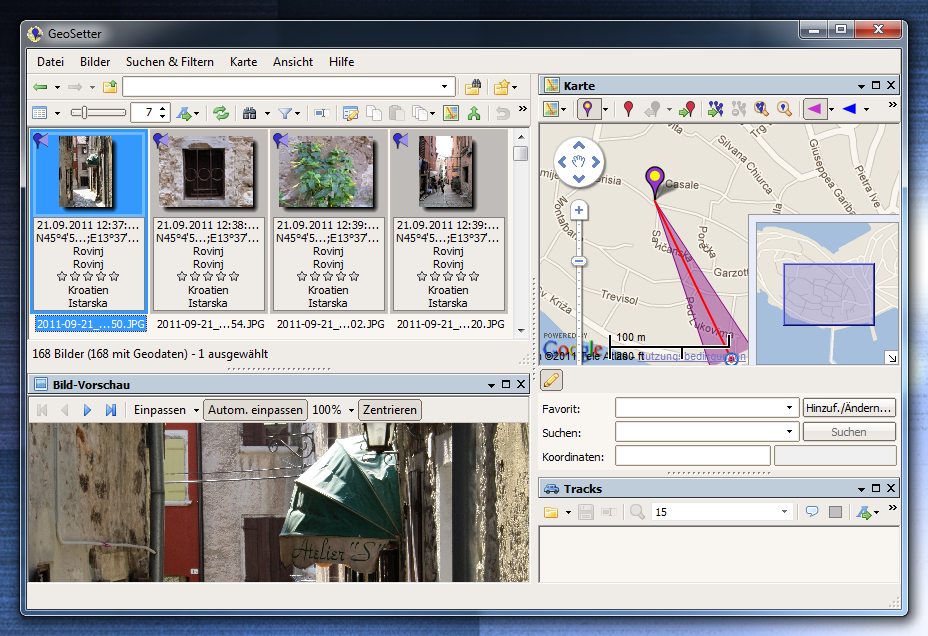Expand the 100% zoom dropdown
This screenshot has height=636, width=928.
tap(350, 410)
